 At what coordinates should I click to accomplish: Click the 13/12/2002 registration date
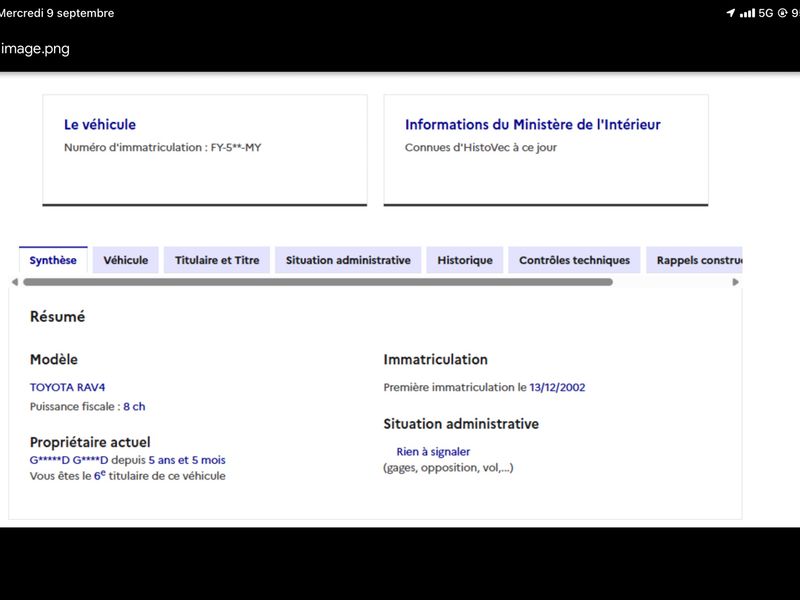point(557,387)
